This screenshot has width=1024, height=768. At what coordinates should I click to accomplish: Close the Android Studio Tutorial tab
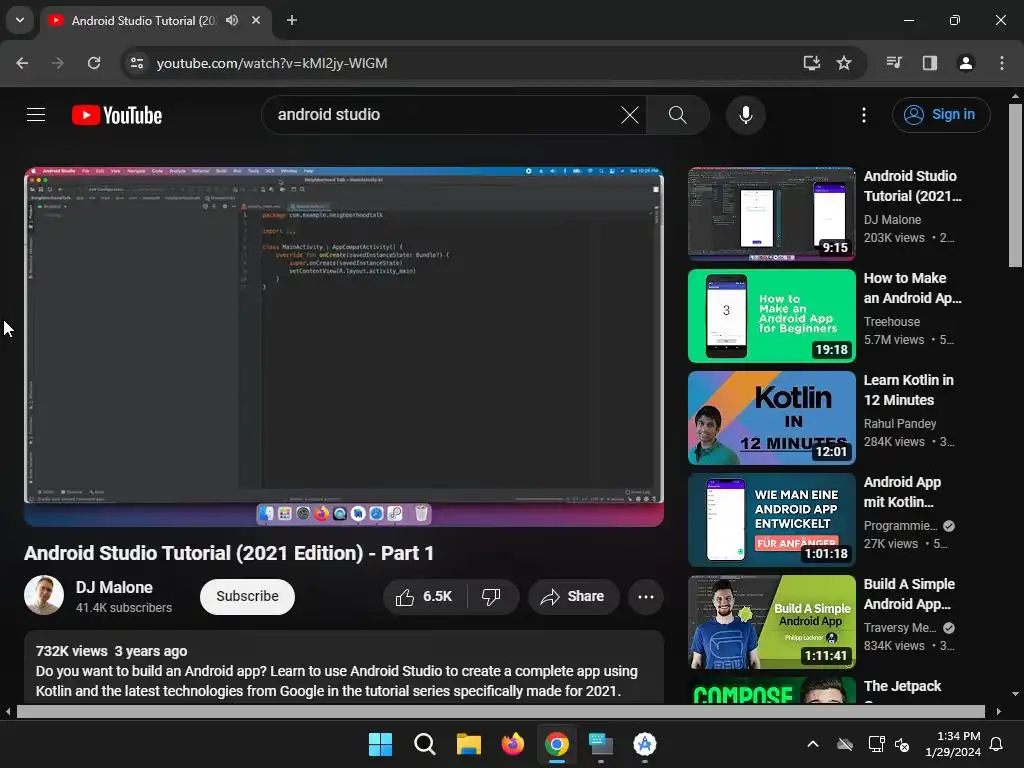256,20
